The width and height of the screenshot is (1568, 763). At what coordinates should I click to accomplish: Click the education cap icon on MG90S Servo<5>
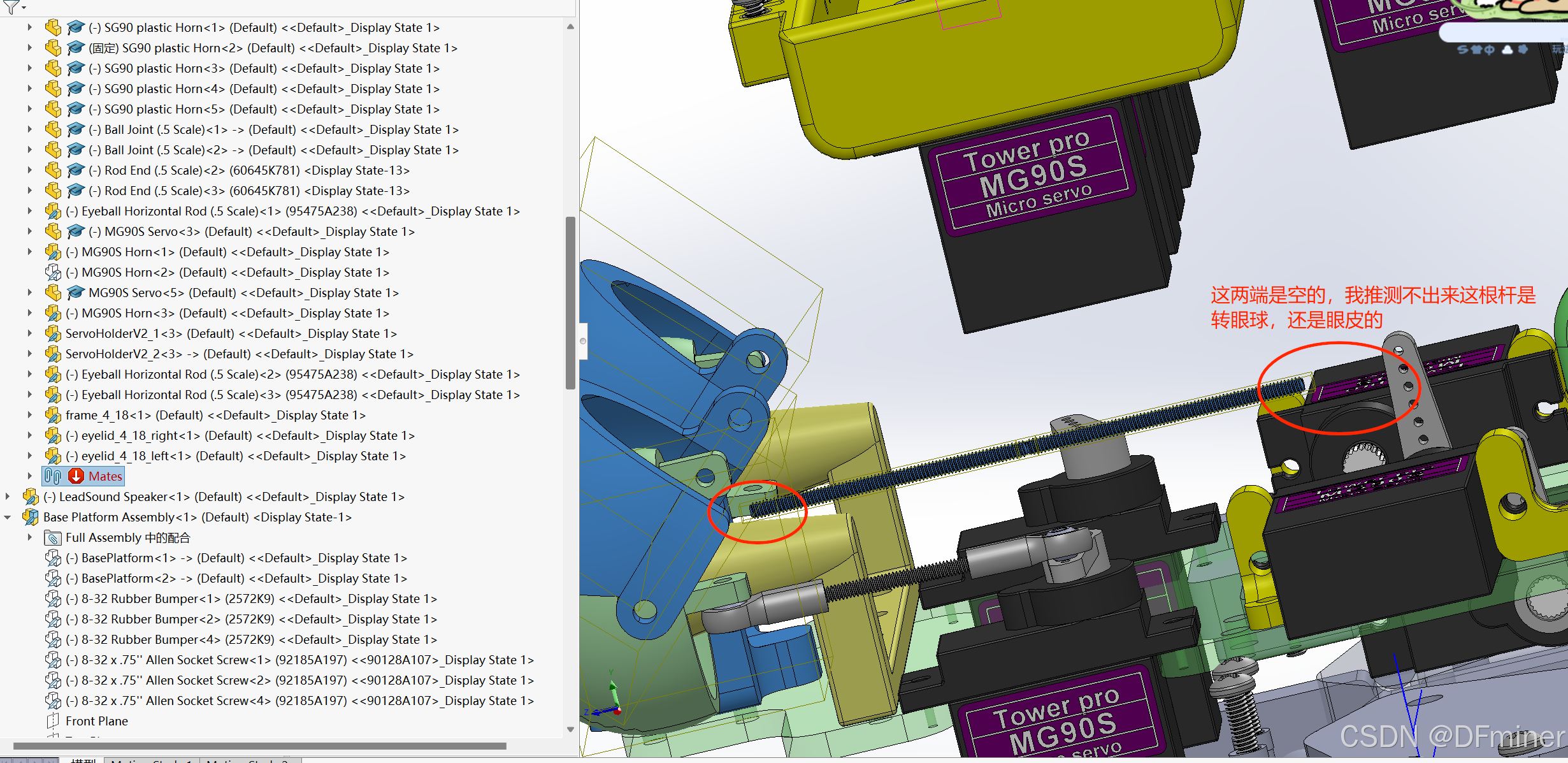pyautogui.click(x=75, y=293)
